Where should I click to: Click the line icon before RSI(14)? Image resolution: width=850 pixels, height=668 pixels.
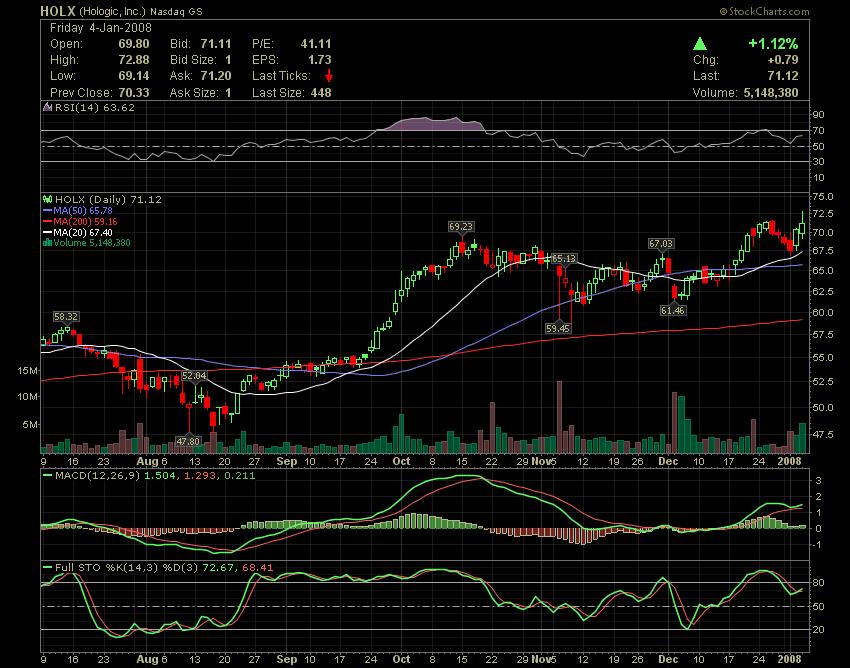48,107
